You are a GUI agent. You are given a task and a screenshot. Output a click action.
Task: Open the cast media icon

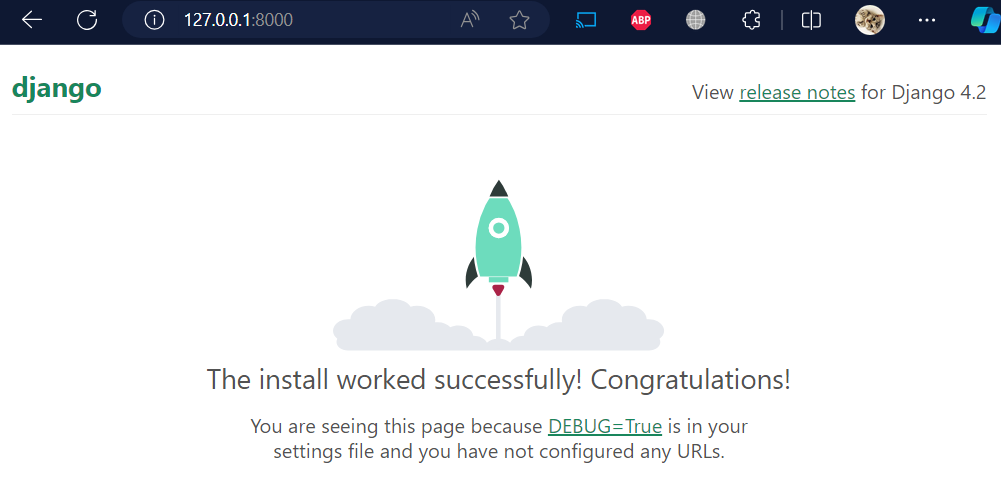(x=585, y=20)
